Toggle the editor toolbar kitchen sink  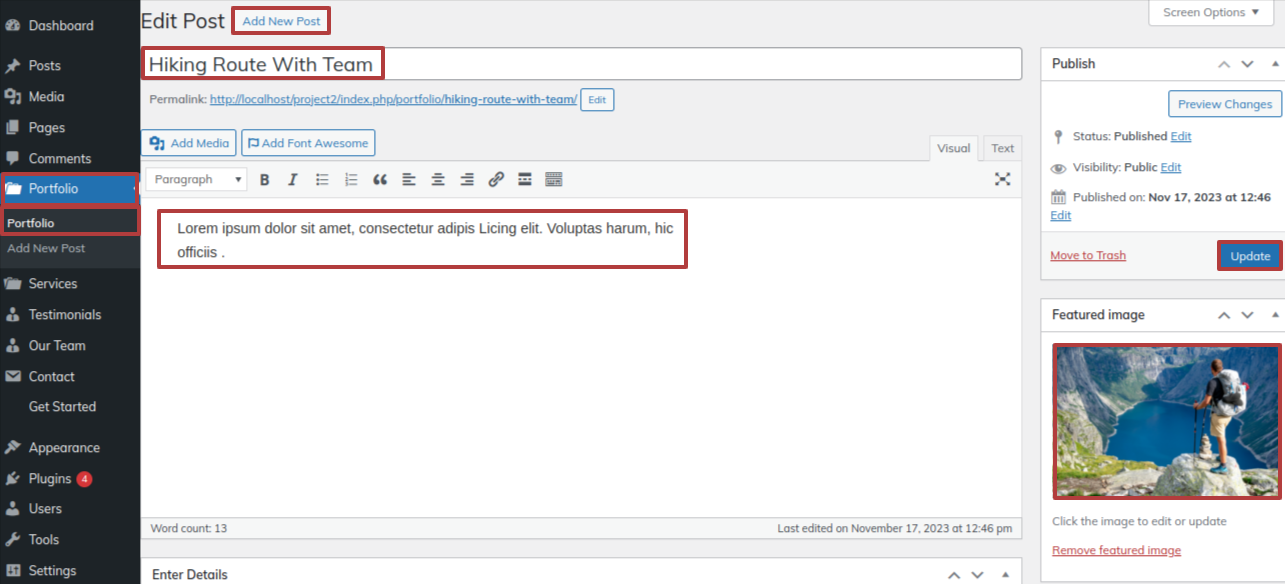(x=554, y=180)
